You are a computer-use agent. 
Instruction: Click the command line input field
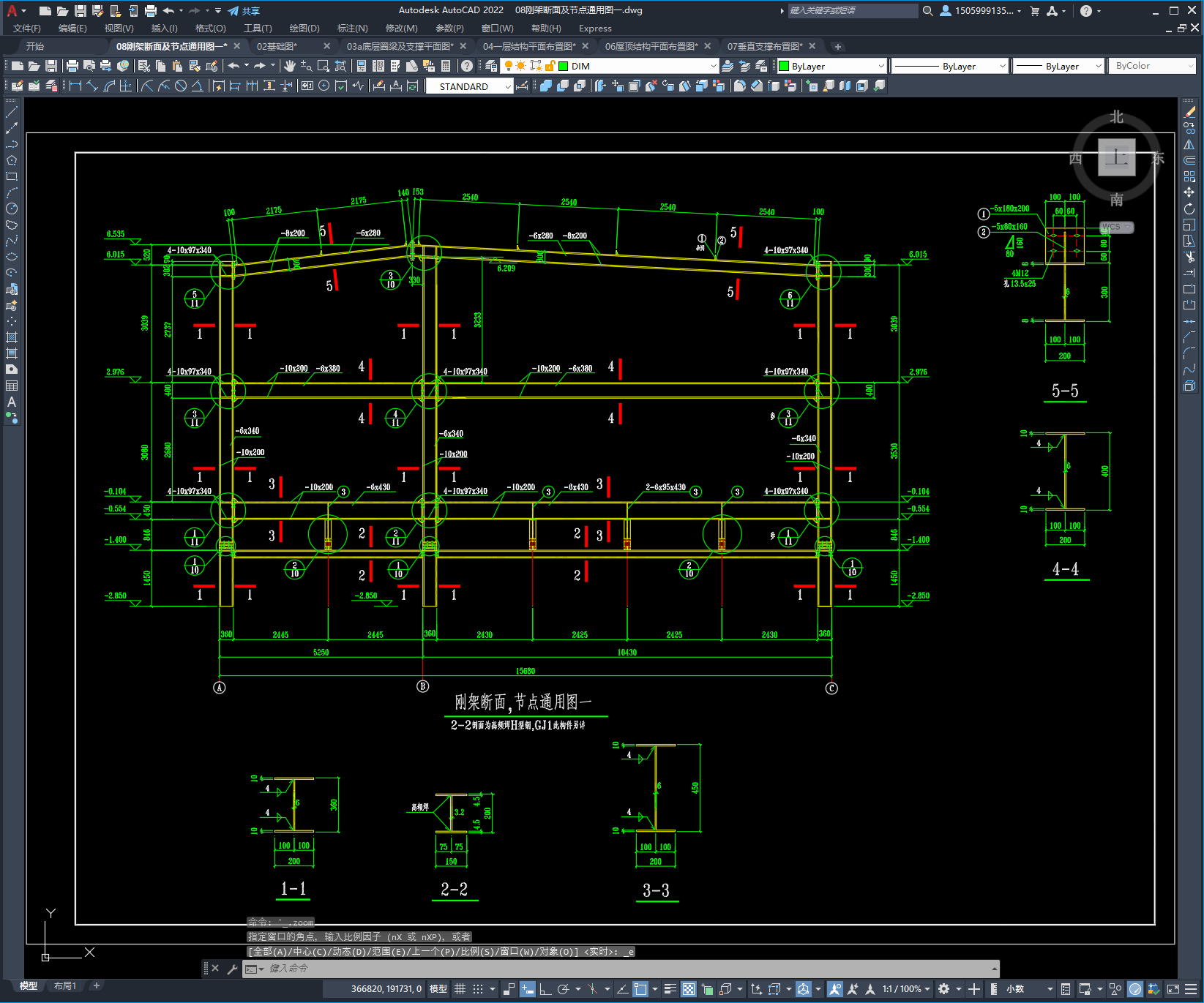(x=627, y=969)
